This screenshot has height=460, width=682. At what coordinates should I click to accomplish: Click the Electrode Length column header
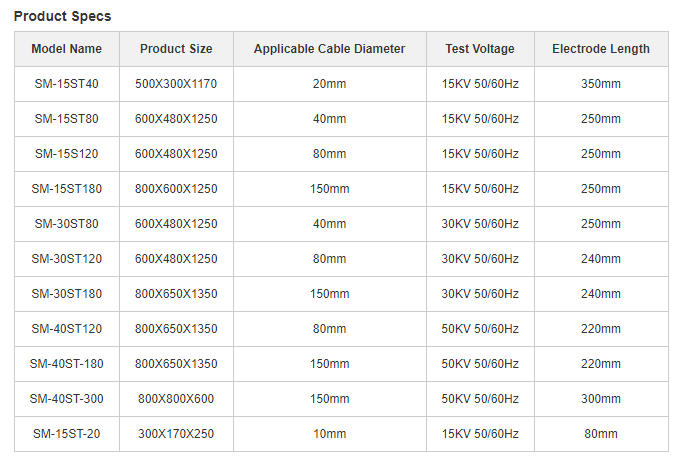click(601, 49)
